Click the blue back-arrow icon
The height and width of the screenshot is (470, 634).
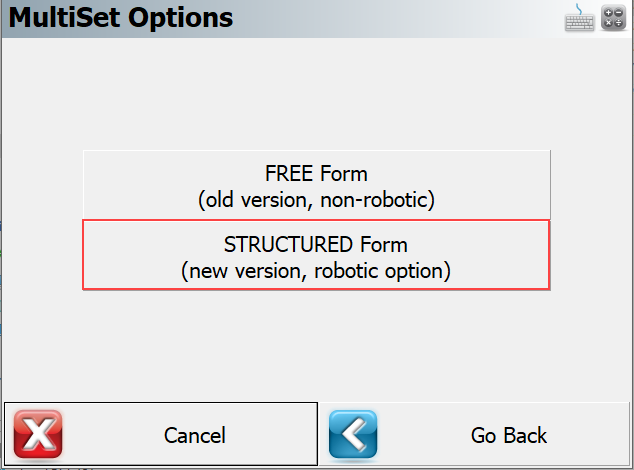pos(353,434)
